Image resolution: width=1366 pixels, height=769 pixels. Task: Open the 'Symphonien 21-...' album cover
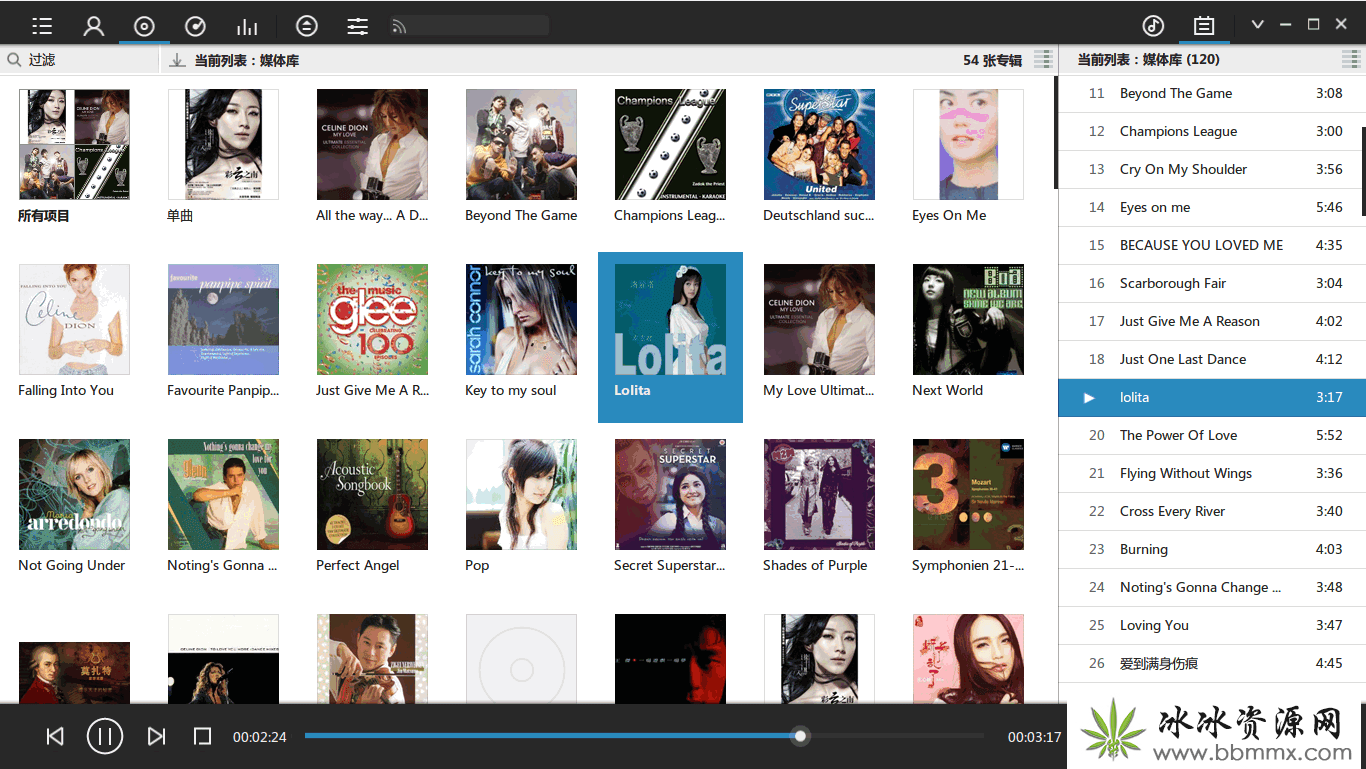[968, 495]
